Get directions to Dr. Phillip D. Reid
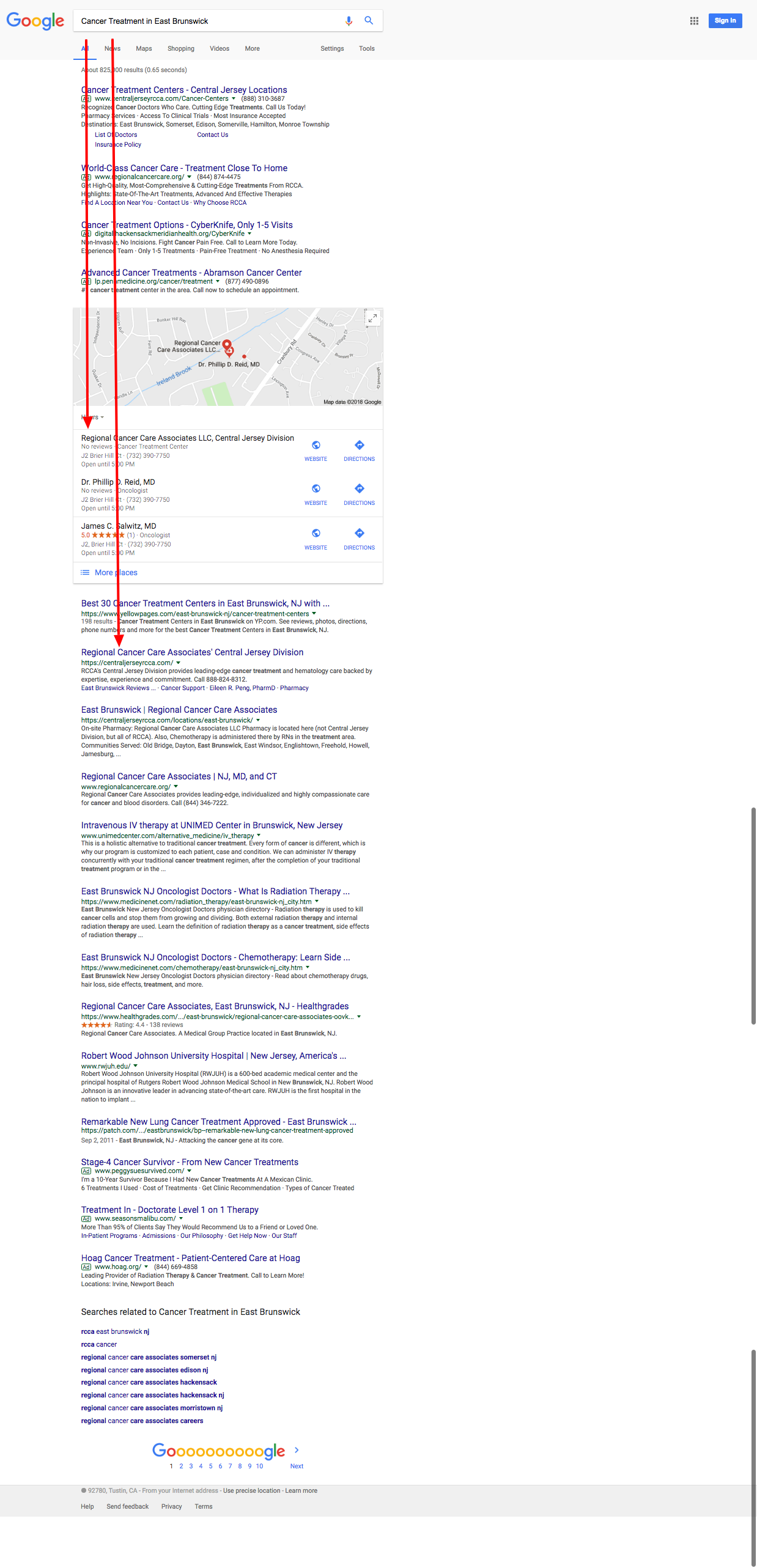The width and height of the screenshot is (757, 1568). (359, 495)
